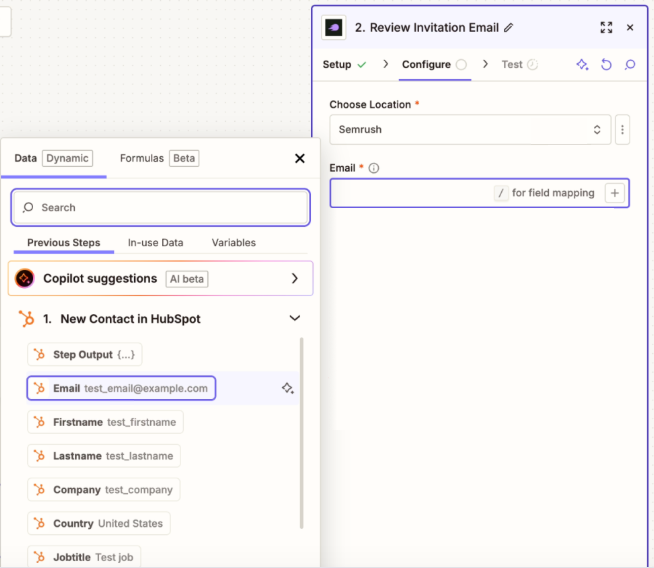654x568 pixels.
Task: Expand Copilot suggestions with the chevron arrow
Action: pyautogui.click(x=294, y=279)
